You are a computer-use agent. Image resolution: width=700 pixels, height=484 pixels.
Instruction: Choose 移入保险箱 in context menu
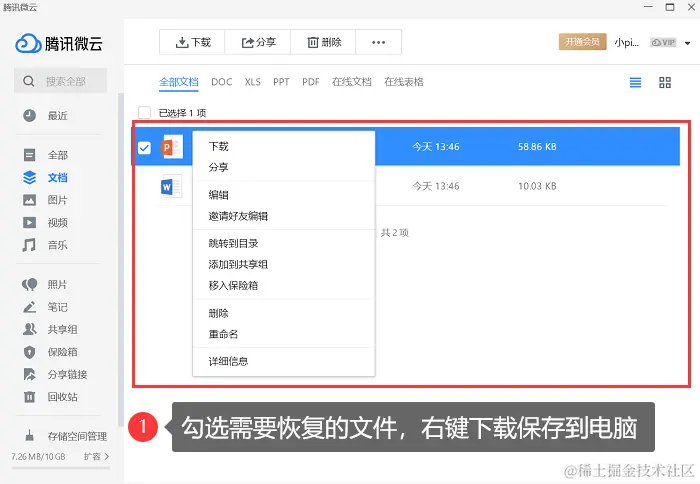[x=283, y=285]
